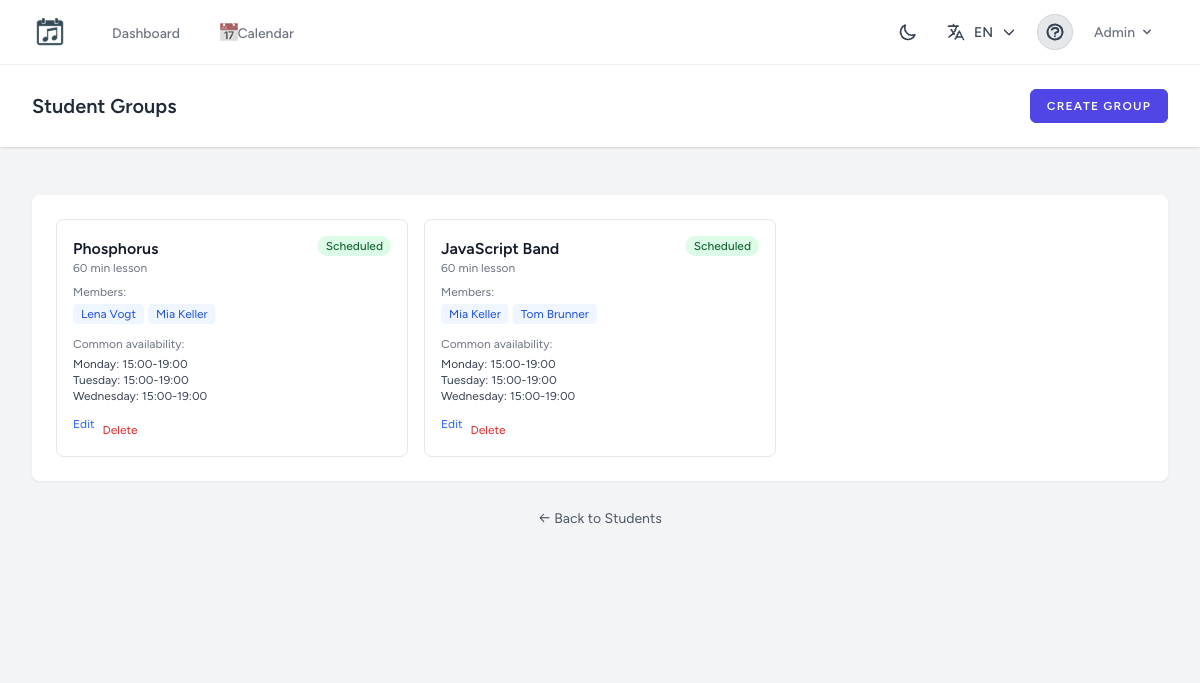Open the Admin user menu
The image size is (1200, 683).
(x=1123, y=32)
